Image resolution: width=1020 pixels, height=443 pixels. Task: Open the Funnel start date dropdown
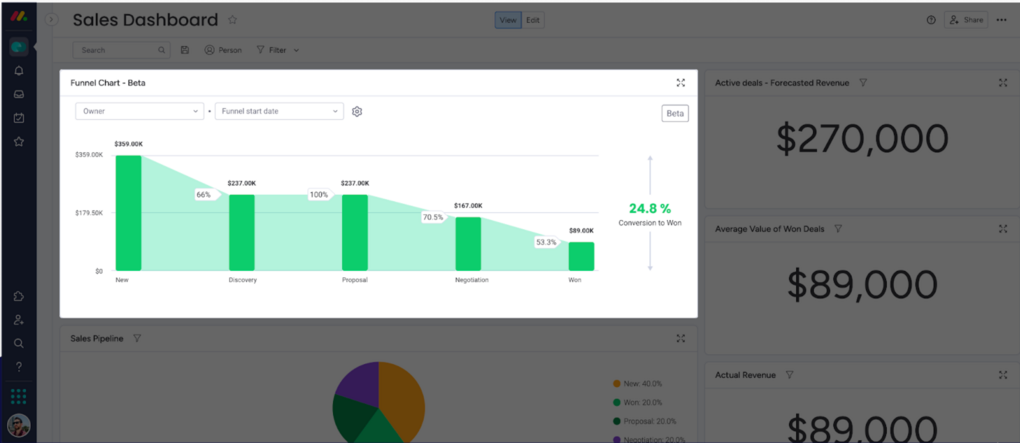279,111
